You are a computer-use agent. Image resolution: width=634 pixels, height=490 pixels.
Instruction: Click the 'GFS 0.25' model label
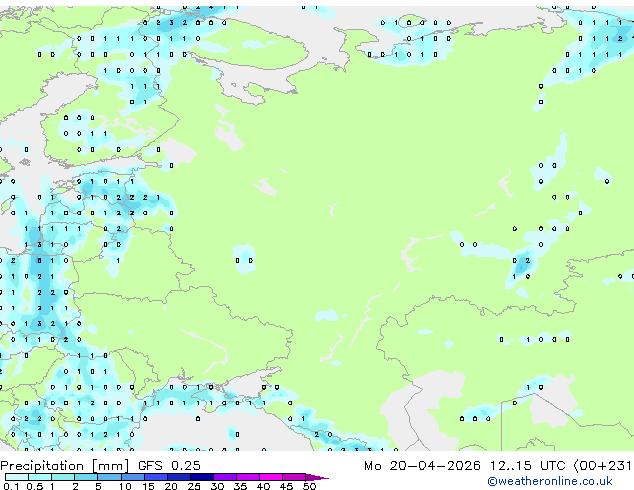point(169,466)
